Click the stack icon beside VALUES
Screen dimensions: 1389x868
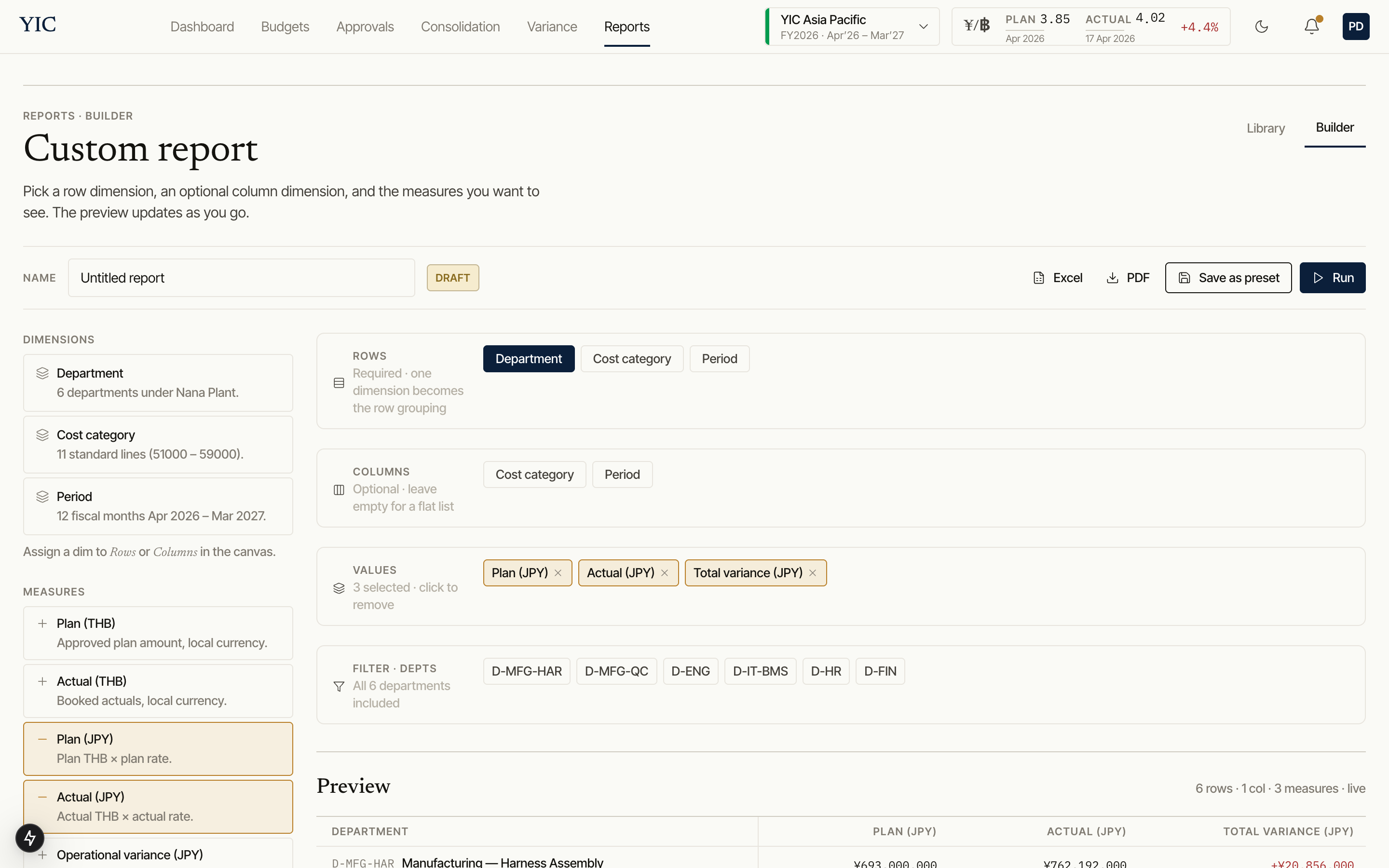coord(339,588)
